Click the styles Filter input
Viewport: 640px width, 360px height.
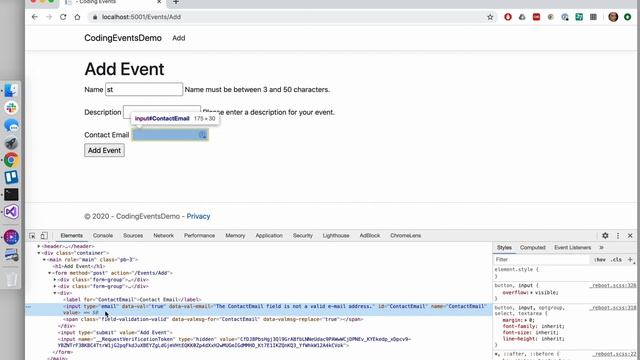[541, 260]
